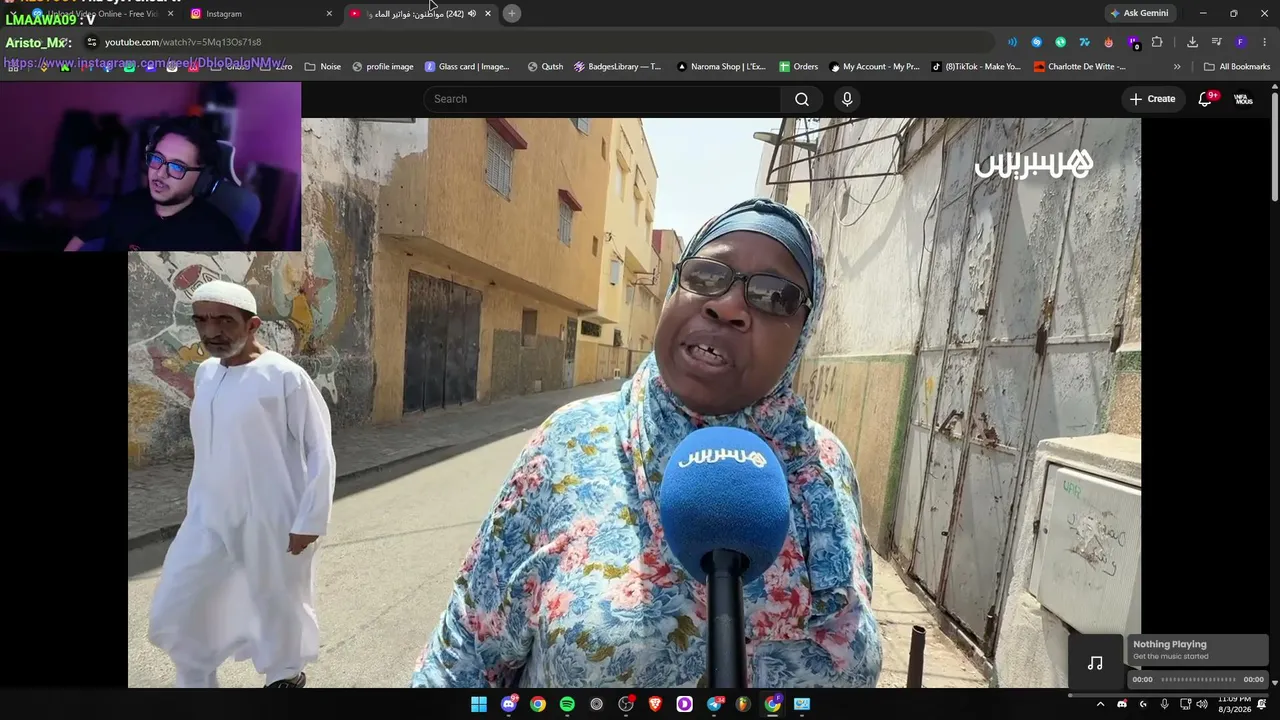Open the Chrome downloads panel
This screenshot has width=1280, height=720.
pyautogui.click(x=1192, y=42)
